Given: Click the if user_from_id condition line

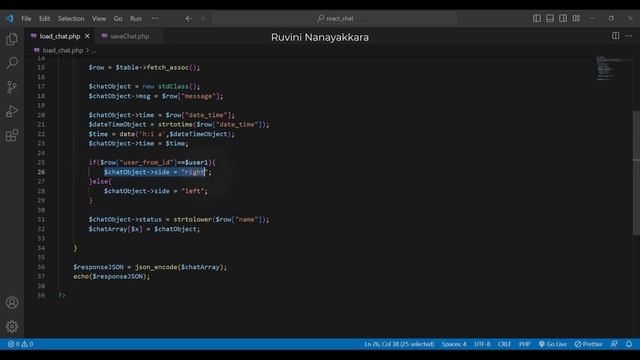Looking at the screenshot, I should [x=152, y=162].
